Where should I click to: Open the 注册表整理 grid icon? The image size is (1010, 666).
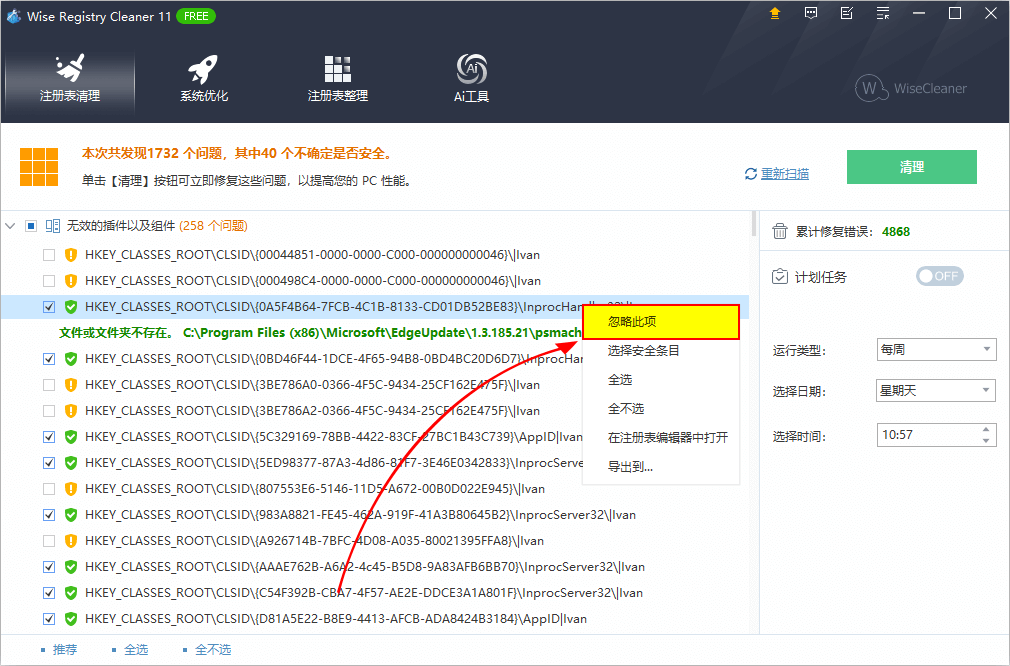click(338, 79)
